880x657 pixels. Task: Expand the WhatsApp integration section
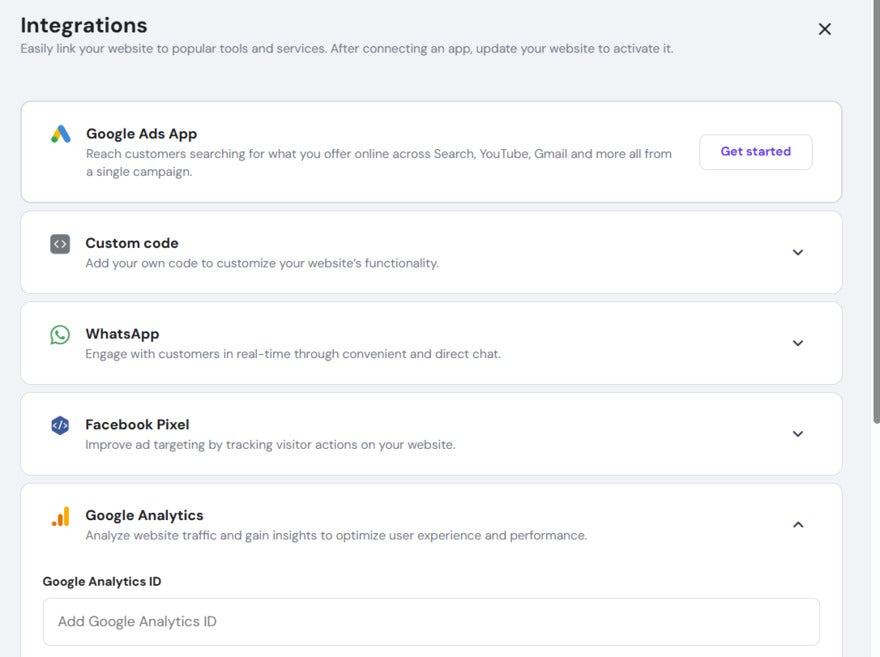click(798, 343)
